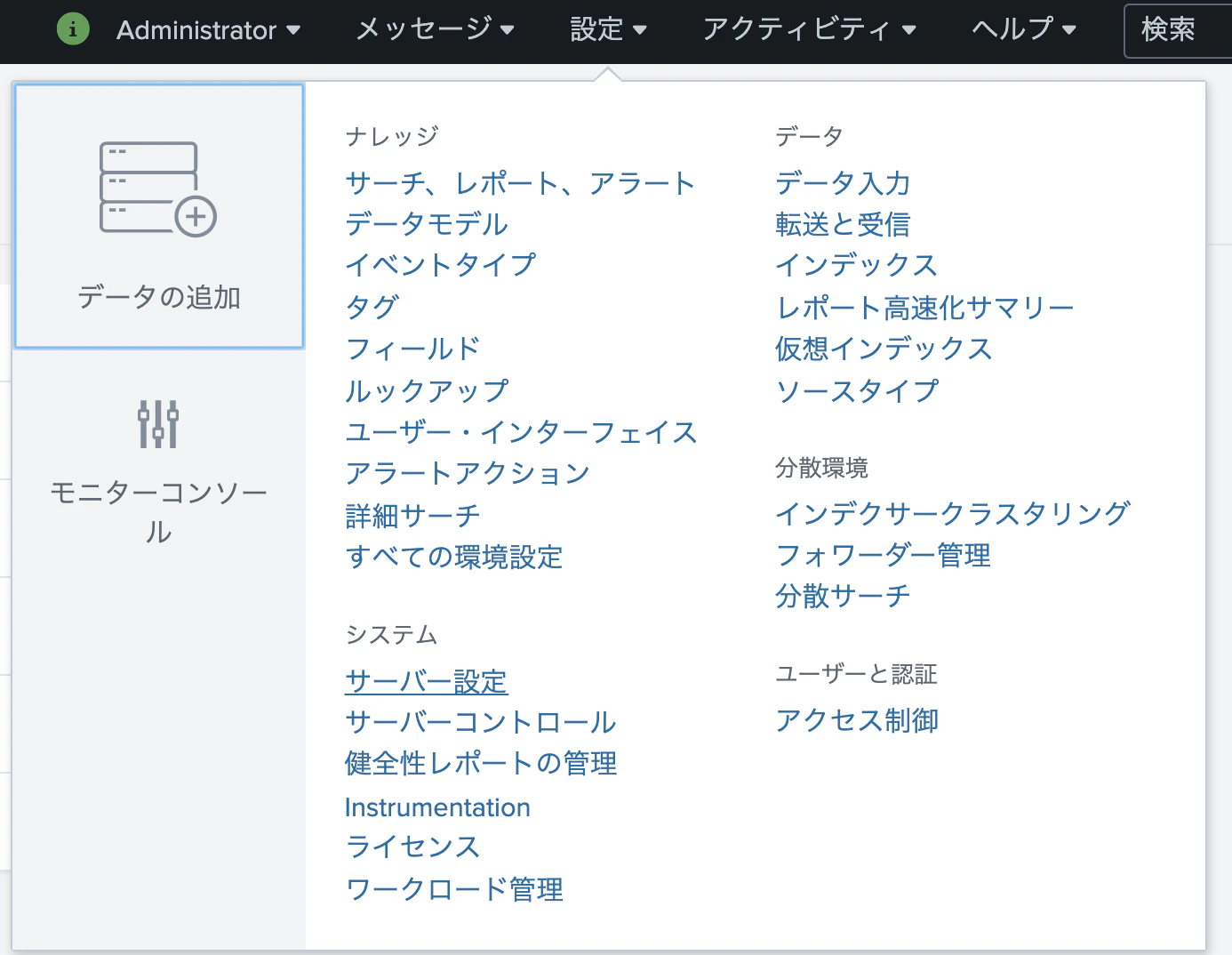
Task: Click the 検索 search field
Action: [1178, 31]
